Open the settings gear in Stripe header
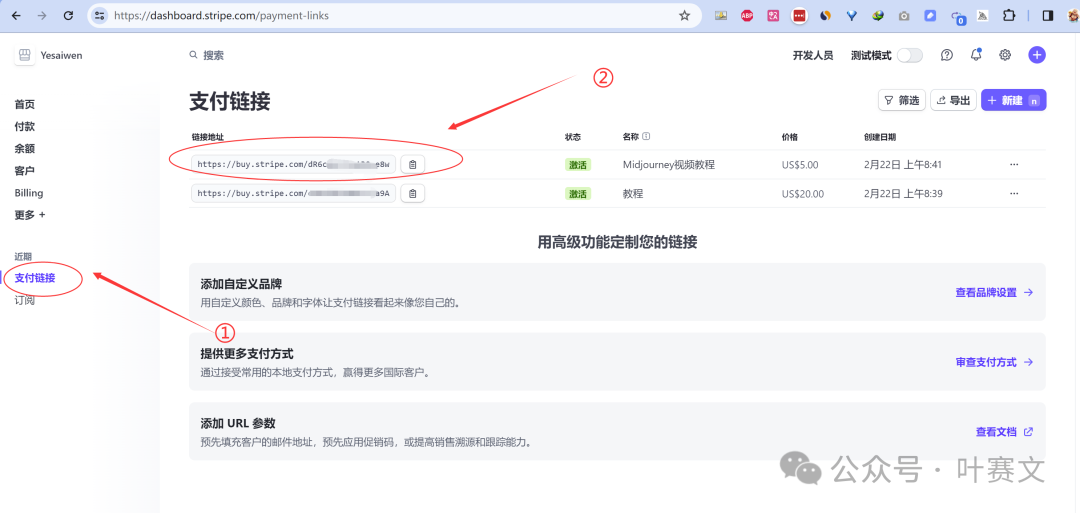The height and width of the screenshot is (513, 1080). click(1005, 56)
